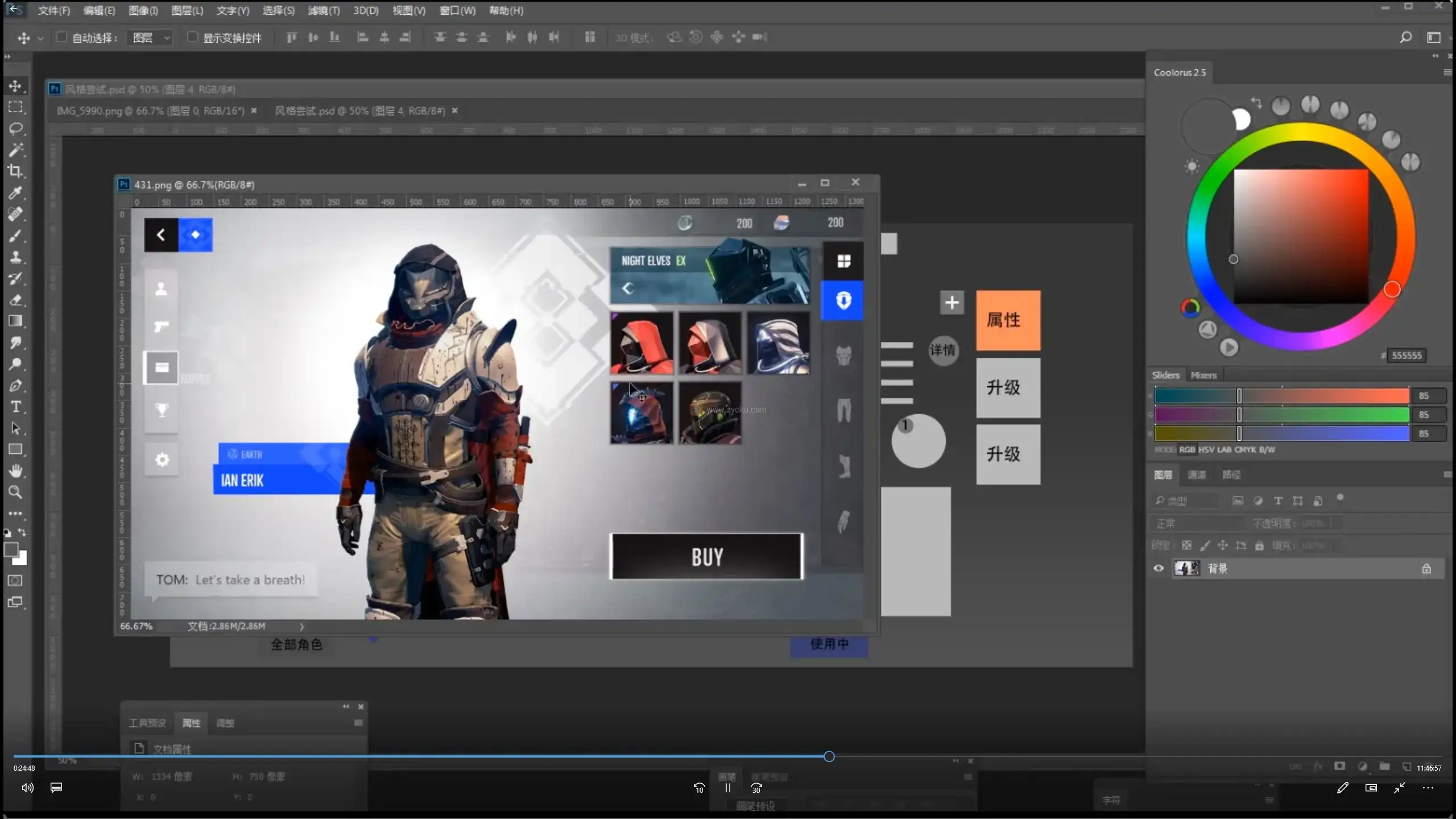The height and width of the screenshot is (819, 1456).
Task: Switch to the IMG_5990.png document tab
Action: [x=151, y=111]
